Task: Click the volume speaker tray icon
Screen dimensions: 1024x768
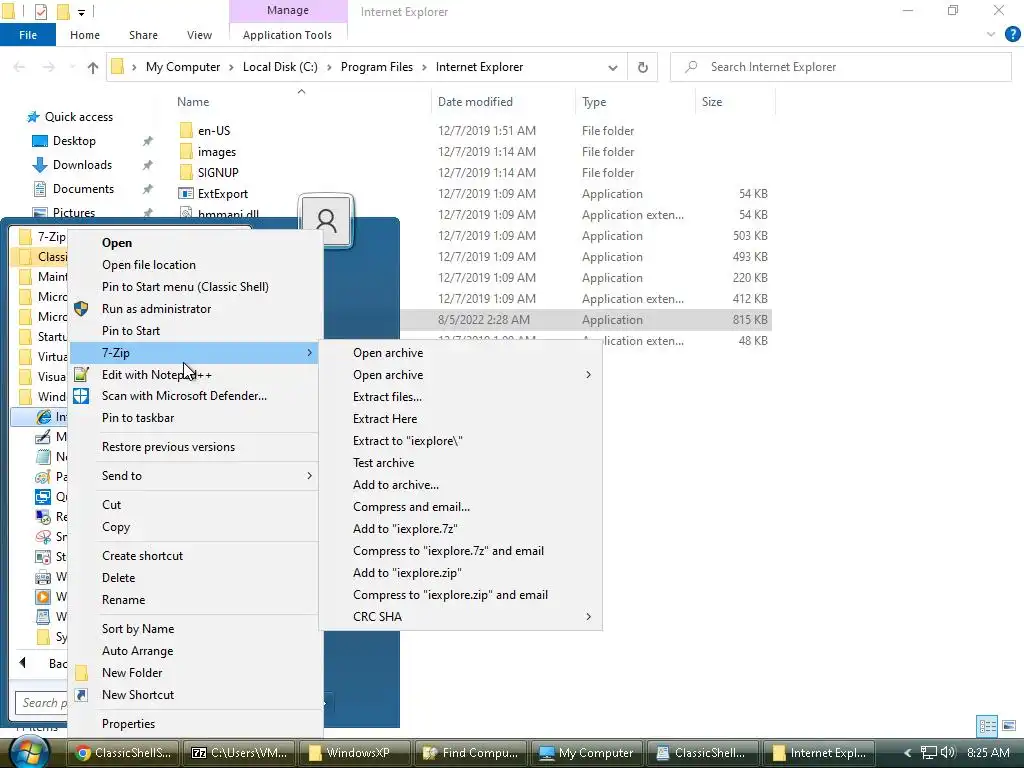Action: point(948,753)
